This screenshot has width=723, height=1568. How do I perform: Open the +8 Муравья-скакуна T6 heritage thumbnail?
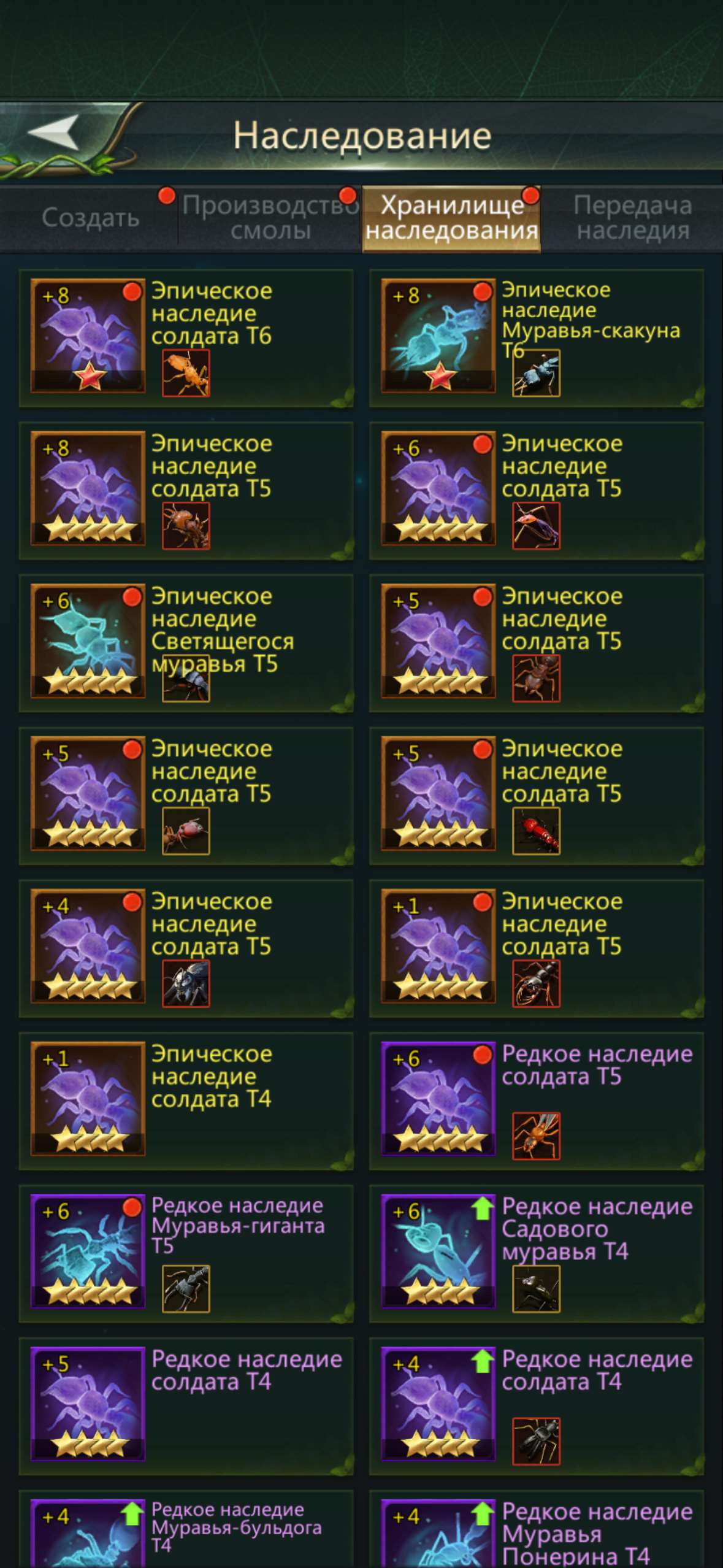pyautogui.click(x=438, y=336)
